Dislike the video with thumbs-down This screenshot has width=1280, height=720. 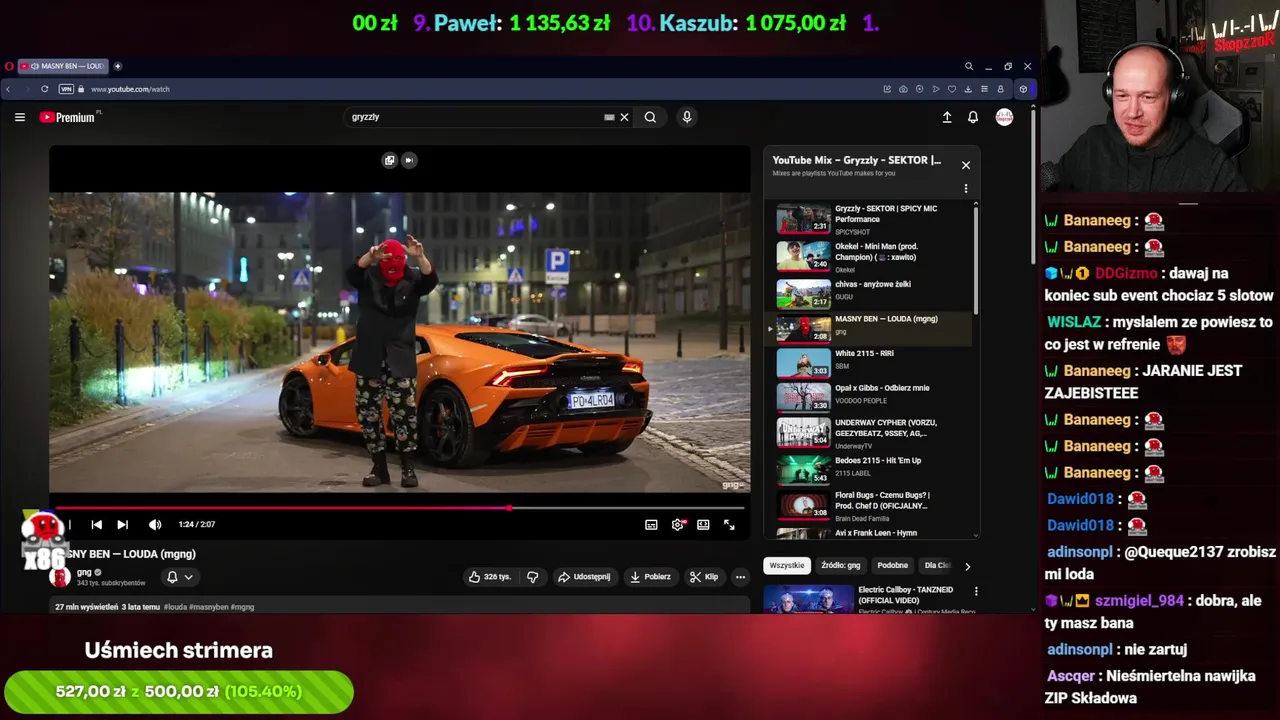pos(533,577)
